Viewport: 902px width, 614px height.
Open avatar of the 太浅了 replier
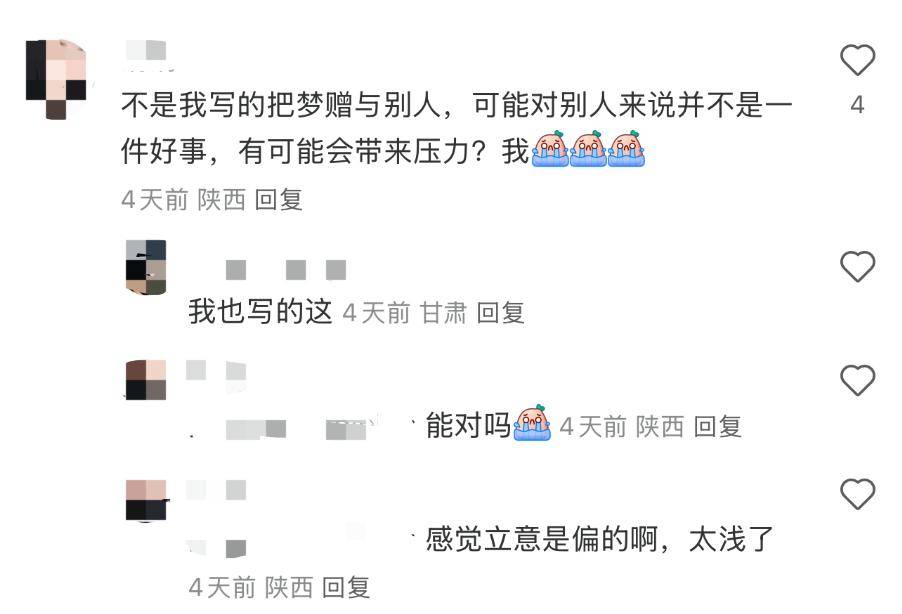click(147, 500)
